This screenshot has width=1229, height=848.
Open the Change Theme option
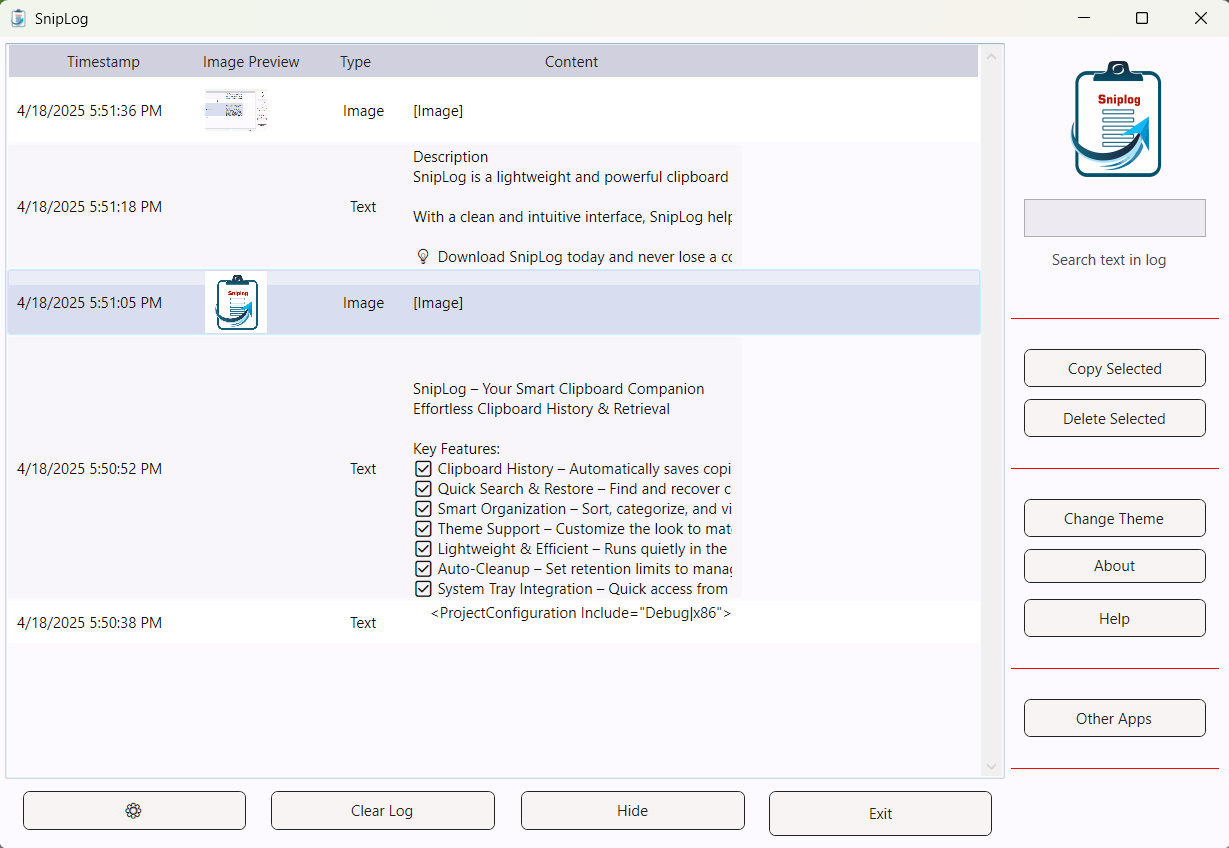(x=1114, y=518)
